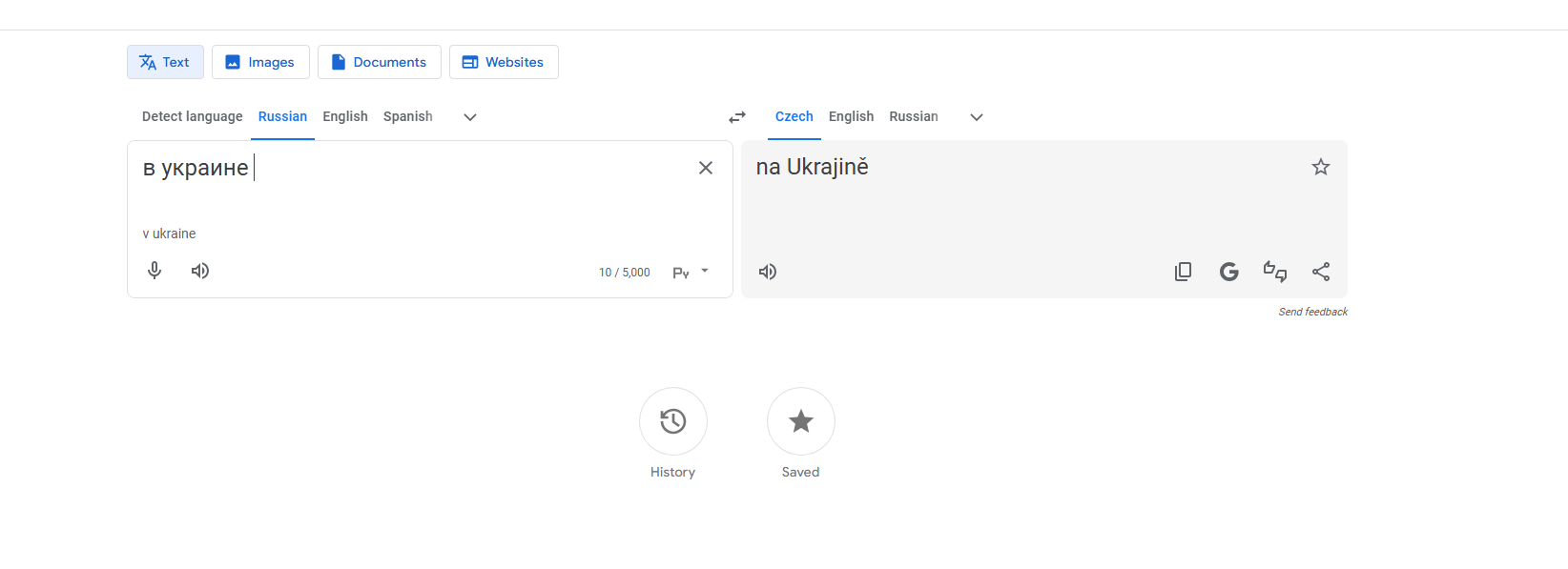
Task: Set target language to English
Action: [x=851, y=116]
